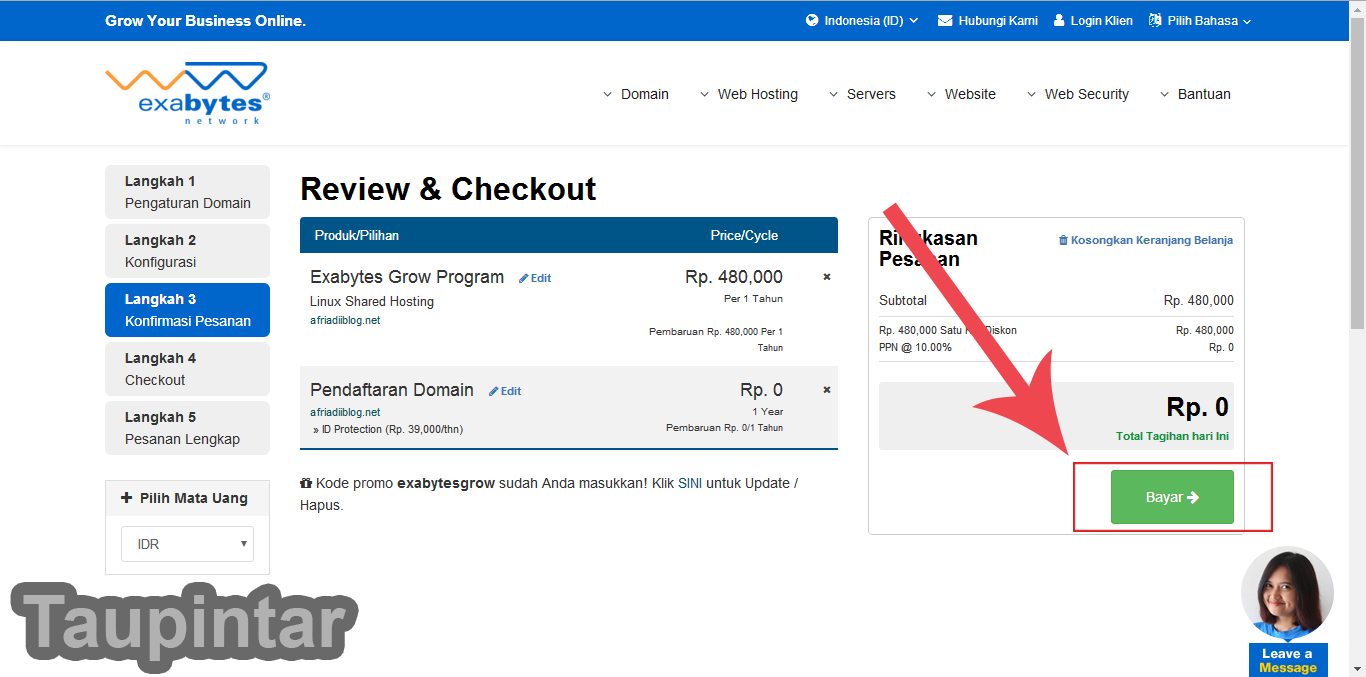Viewport: 1366px width, 677px height.
Task: Click the green Bayar button
Action: pyautogui.click(x=1172, y=497)
